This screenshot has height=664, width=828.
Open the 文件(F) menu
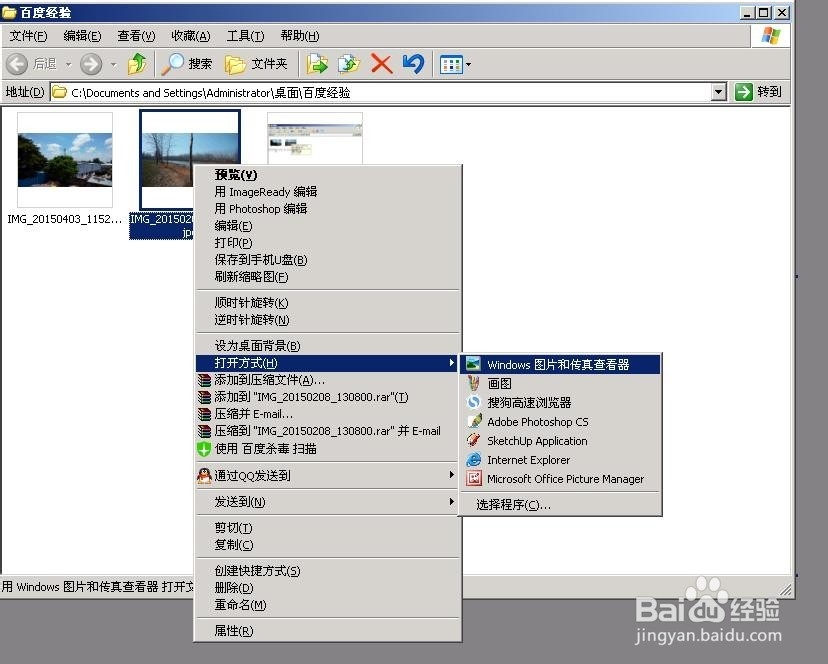coord(29,36)
